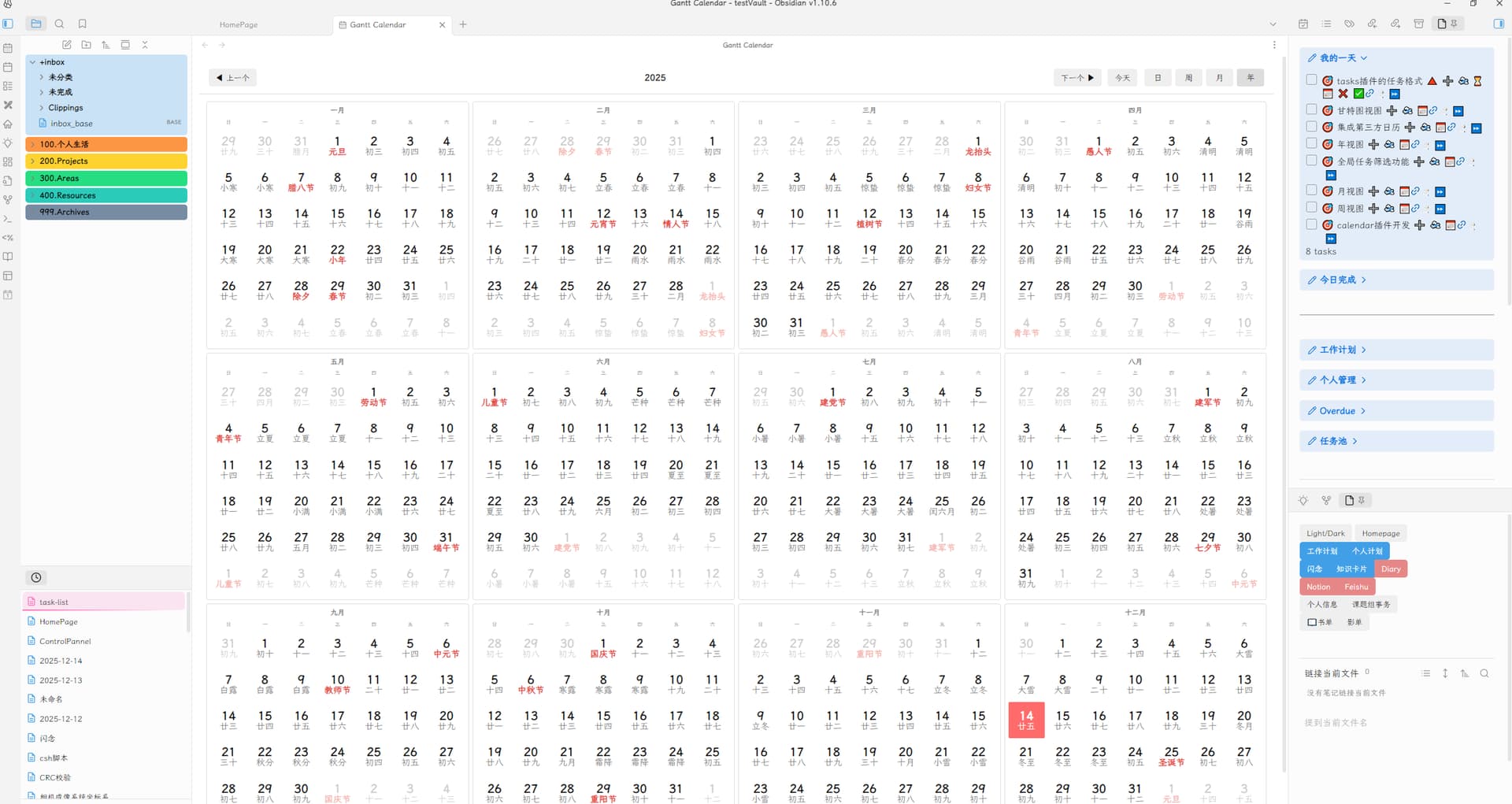
Task: Select December 25 圣诞节 in calendar
Action: (1171, 756)
